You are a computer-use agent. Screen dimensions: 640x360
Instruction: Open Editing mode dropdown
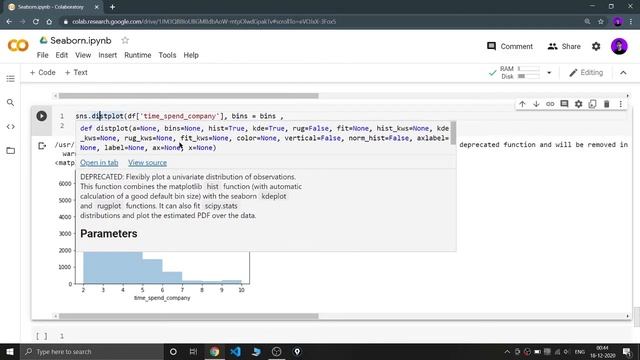tap(586, 73)
